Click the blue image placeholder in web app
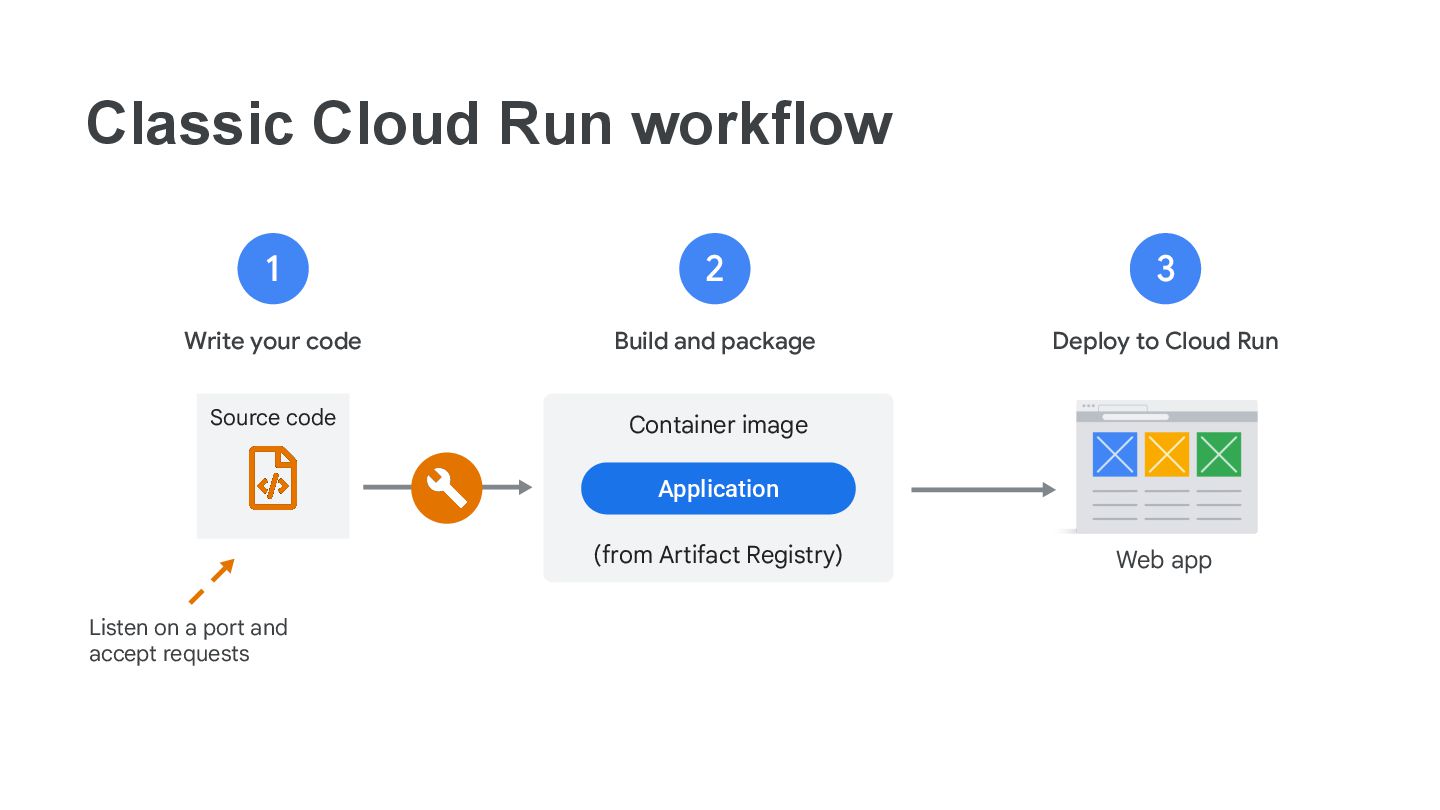Screen dimensions: 1440x810 pyautogui.click(x=1115, y=454)
